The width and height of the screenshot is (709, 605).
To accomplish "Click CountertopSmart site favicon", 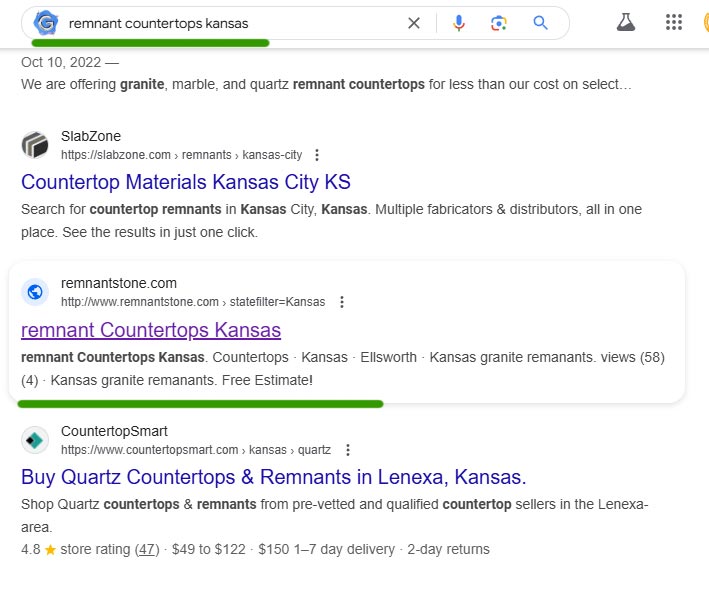I will click(x=35, y=440).
